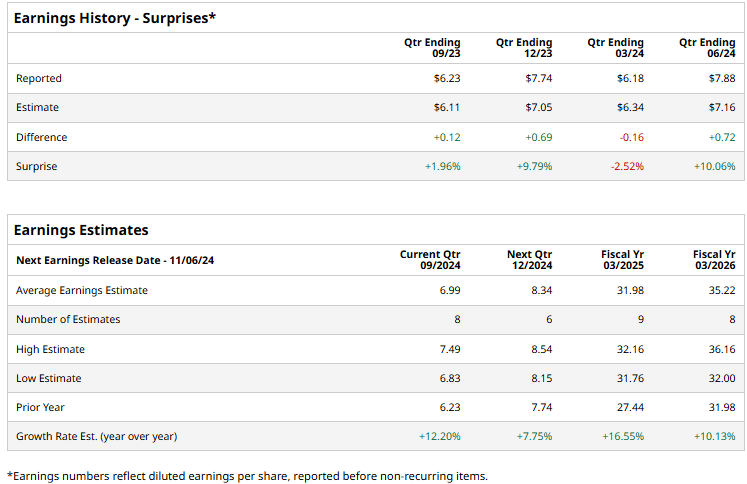This screenshot has height=484, width=747.
Task: Click the Fiscal Yr 03/2026 column header
Action: pyautogui.click(x=714, y=260)
